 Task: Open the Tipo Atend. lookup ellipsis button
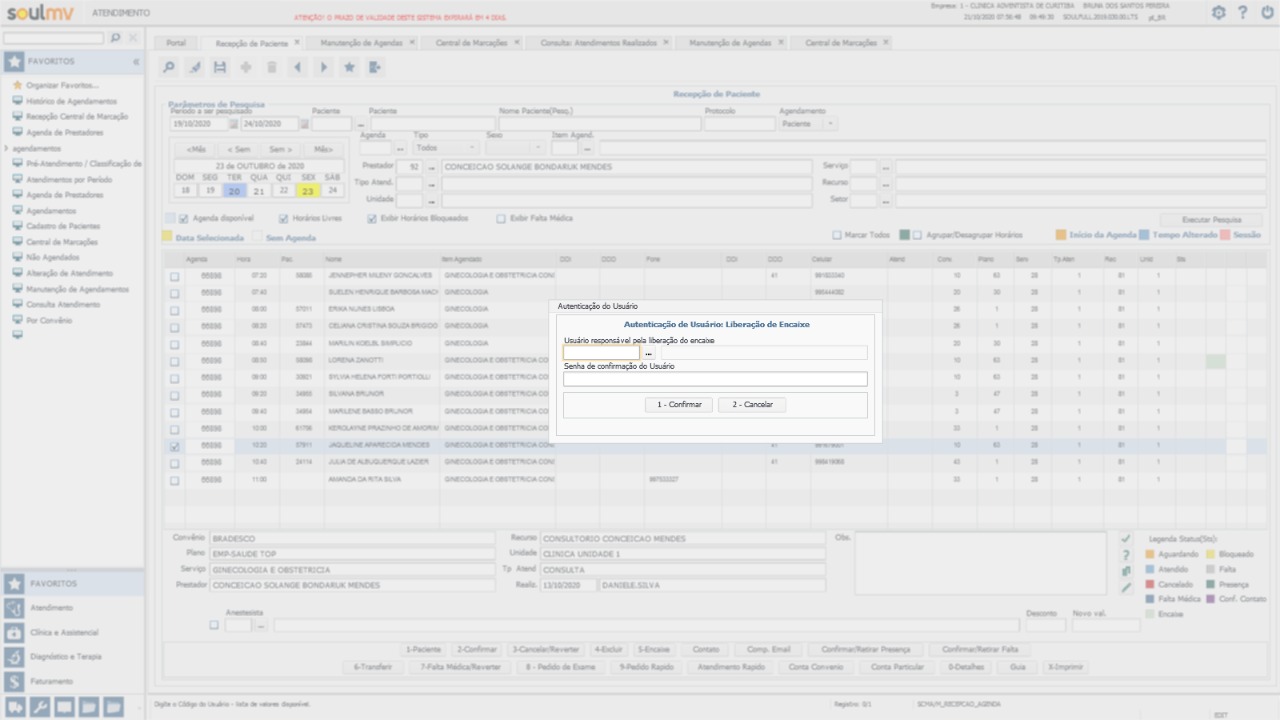(x=432, y=183)
